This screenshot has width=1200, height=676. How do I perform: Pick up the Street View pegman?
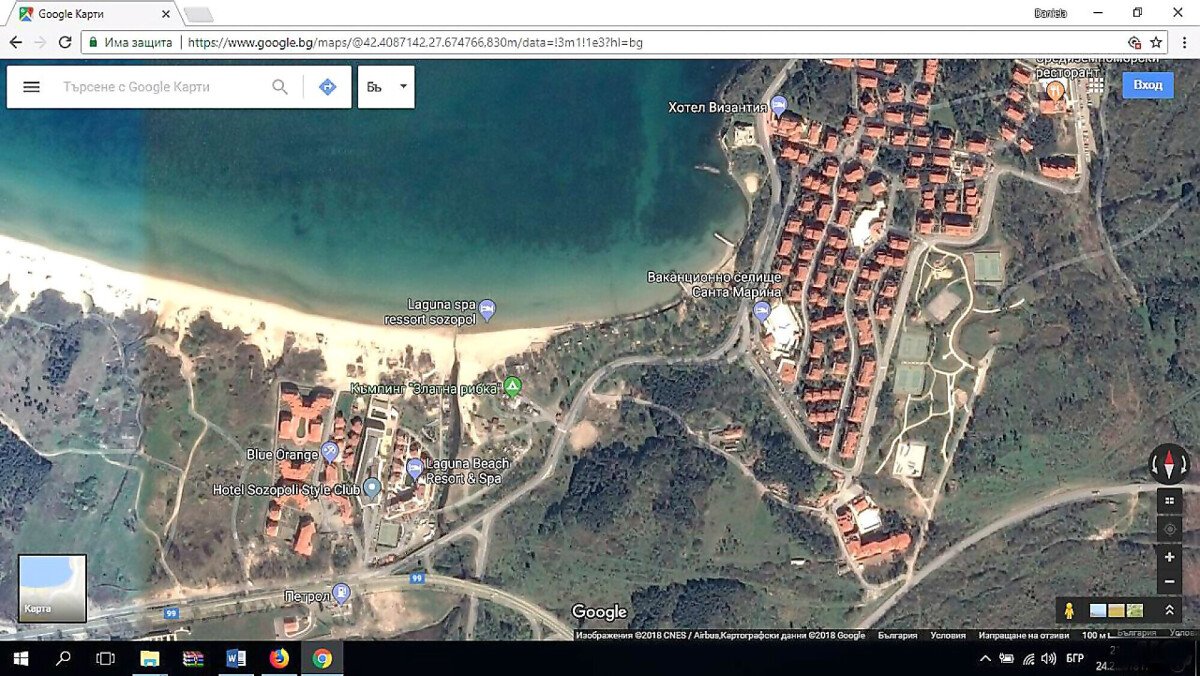coord(1069,610)
